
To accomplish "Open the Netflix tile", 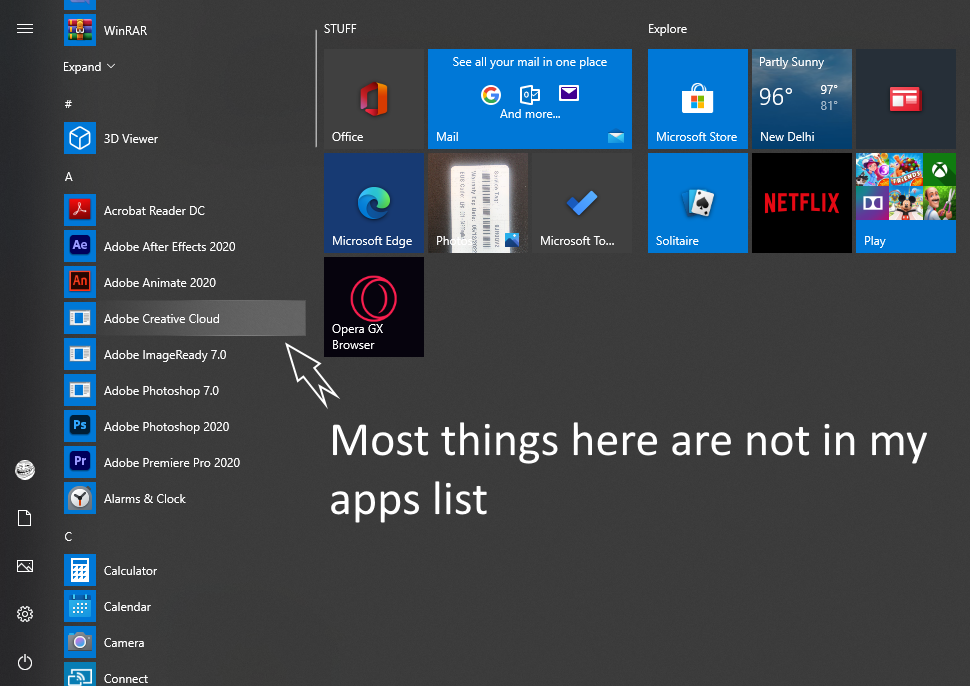I will pyautogui.click(x=802, y=203).
